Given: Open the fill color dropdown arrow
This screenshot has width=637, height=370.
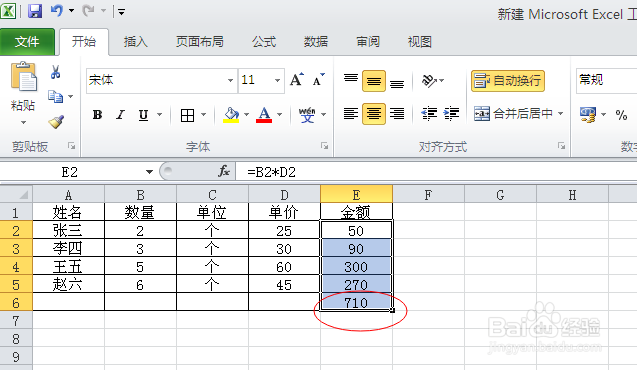Looking at the screenshot, I should click(x=247, y=115).
